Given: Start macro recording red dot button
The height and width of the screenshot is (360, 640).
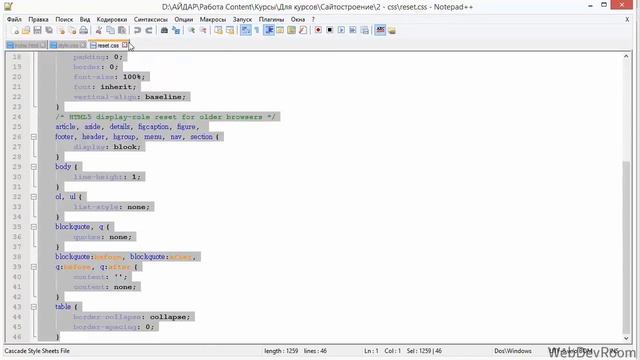Looking at the screenshot, I should (318, 30).
